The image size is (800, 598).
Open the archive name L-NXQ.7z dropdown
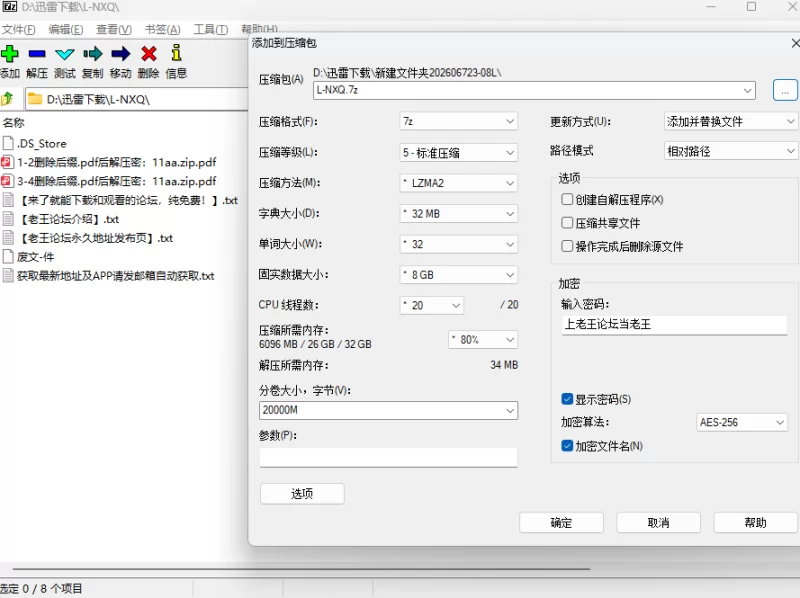pyautogui.click(x=747, y=90)
